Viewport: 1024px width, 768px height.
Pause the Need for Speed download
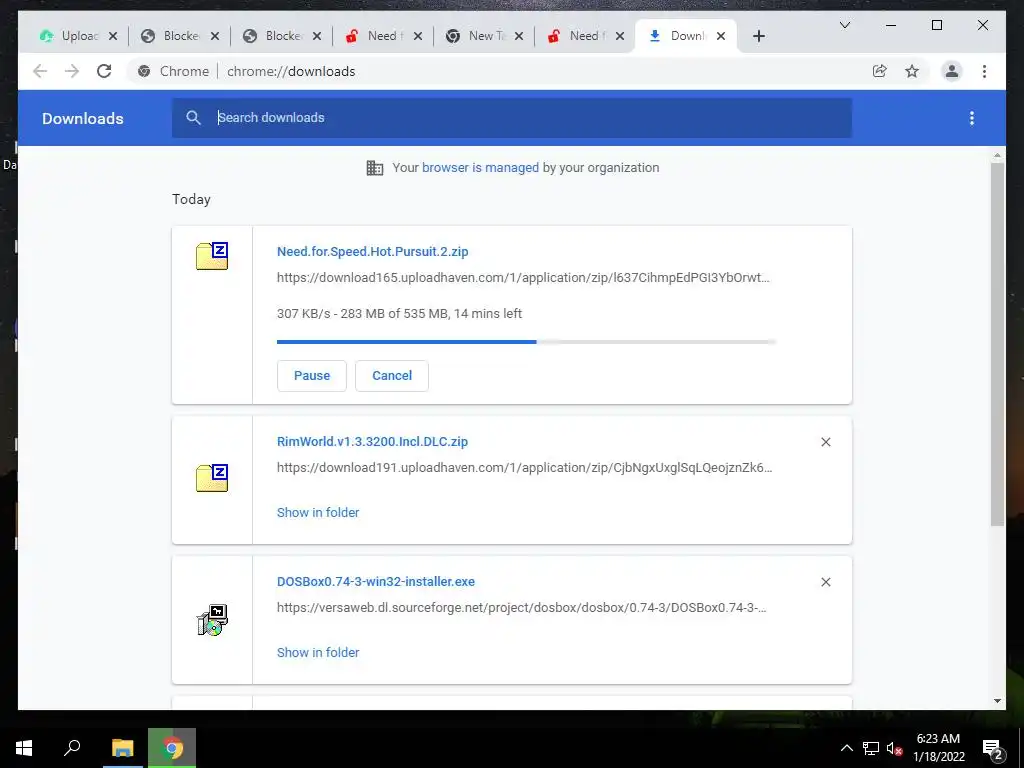coord(312,376)
